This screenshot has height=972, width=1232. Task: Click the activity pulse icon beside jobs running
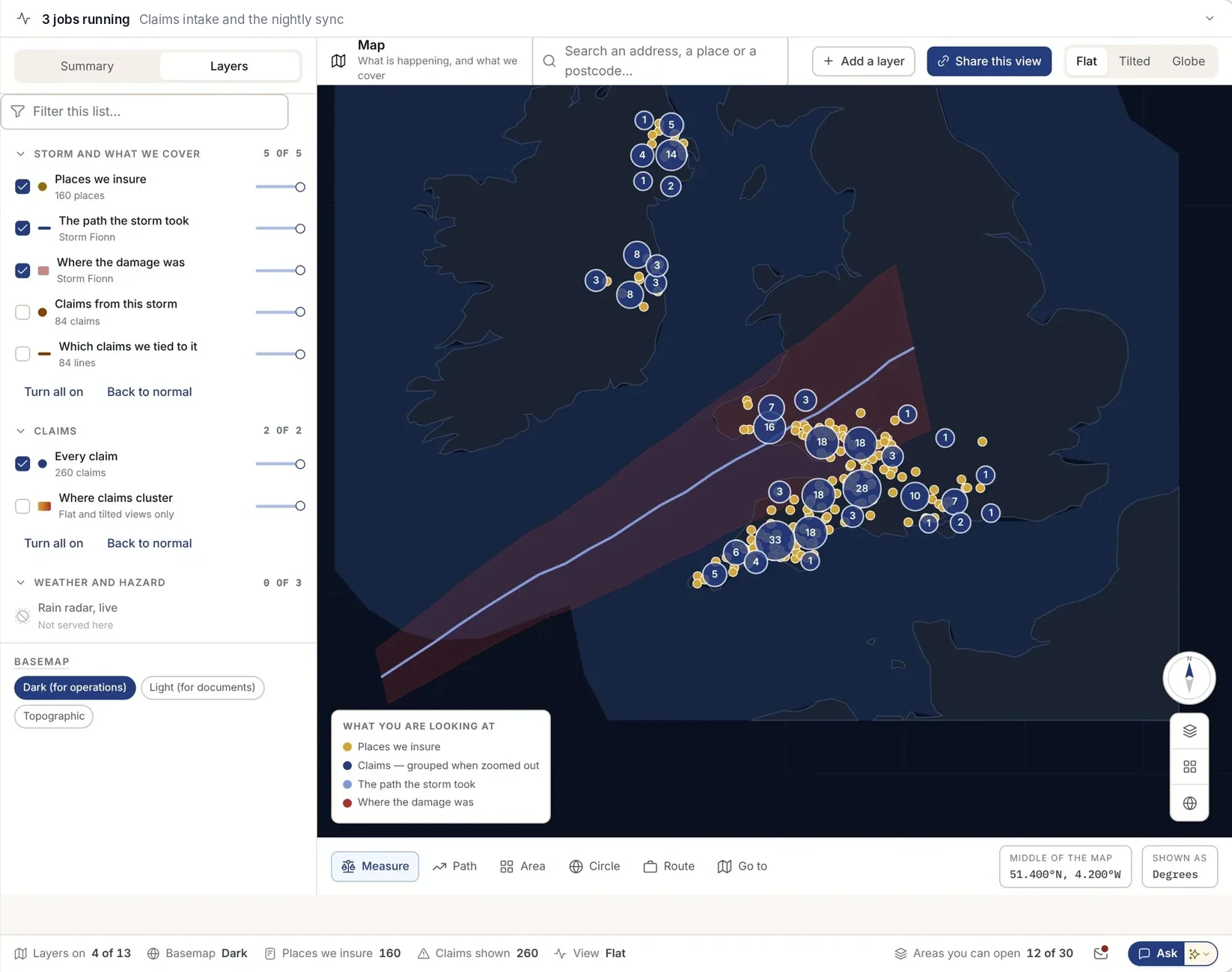[23, 19]
